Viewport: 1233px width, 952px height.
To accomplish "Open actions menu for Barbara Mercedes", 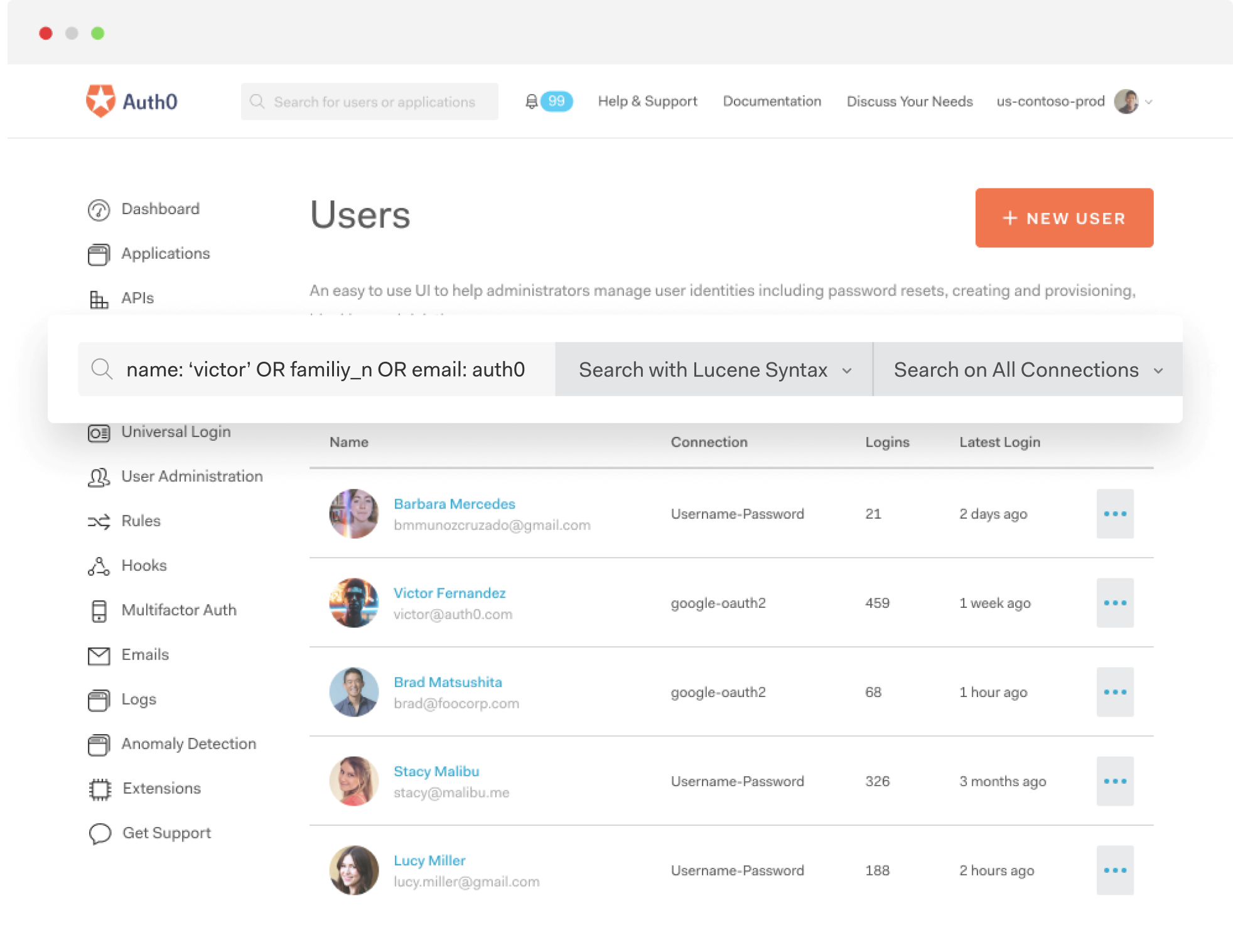I will (1114, 514).
